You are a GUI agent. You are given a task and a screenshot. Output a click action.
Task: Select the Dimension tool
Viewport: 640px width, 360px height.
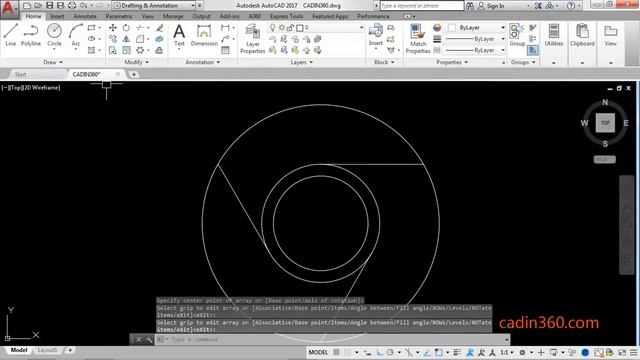click(x=204, y=35)
